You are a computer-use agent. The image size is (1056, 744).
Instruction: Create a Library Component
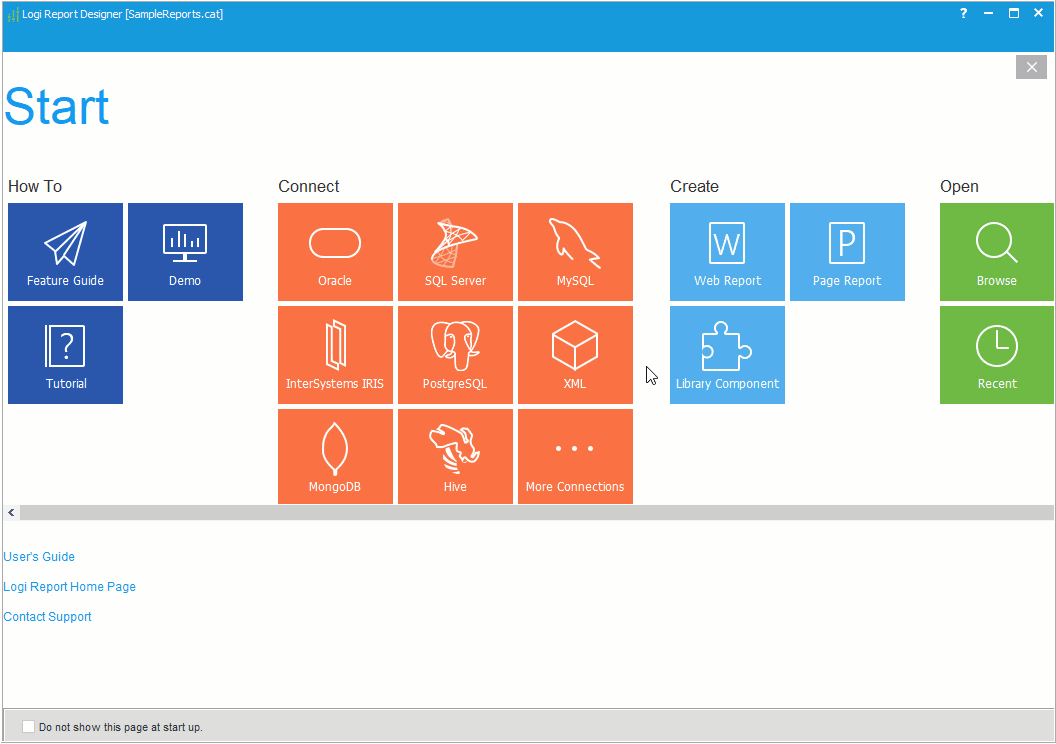727,354
